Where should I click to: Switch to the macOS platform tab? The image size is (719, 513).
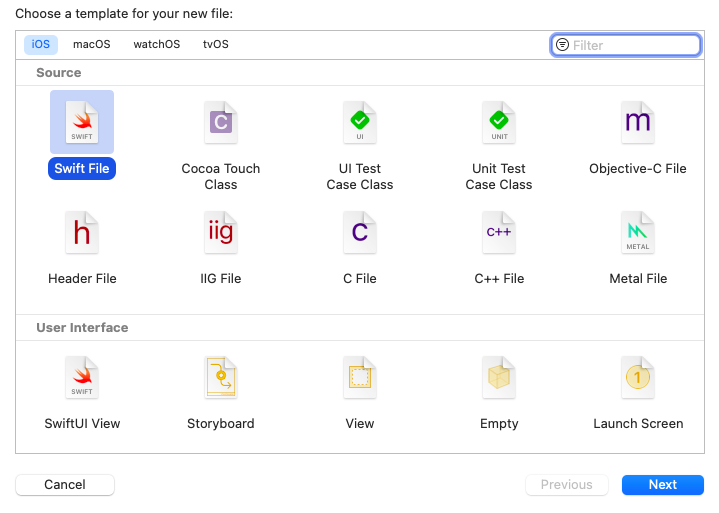92,44
